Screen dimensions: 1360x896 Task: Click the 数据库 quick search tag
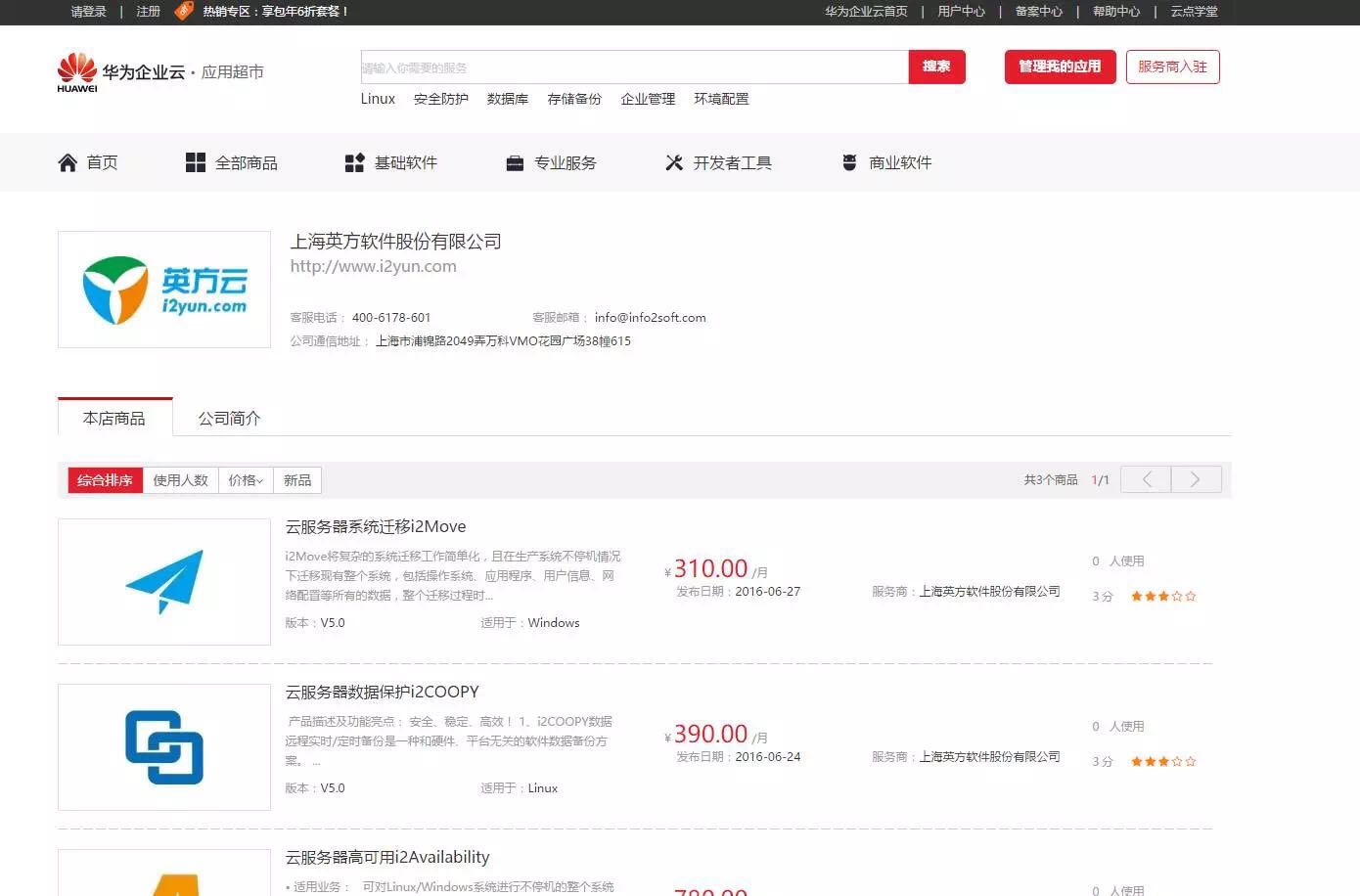(508, 99)
